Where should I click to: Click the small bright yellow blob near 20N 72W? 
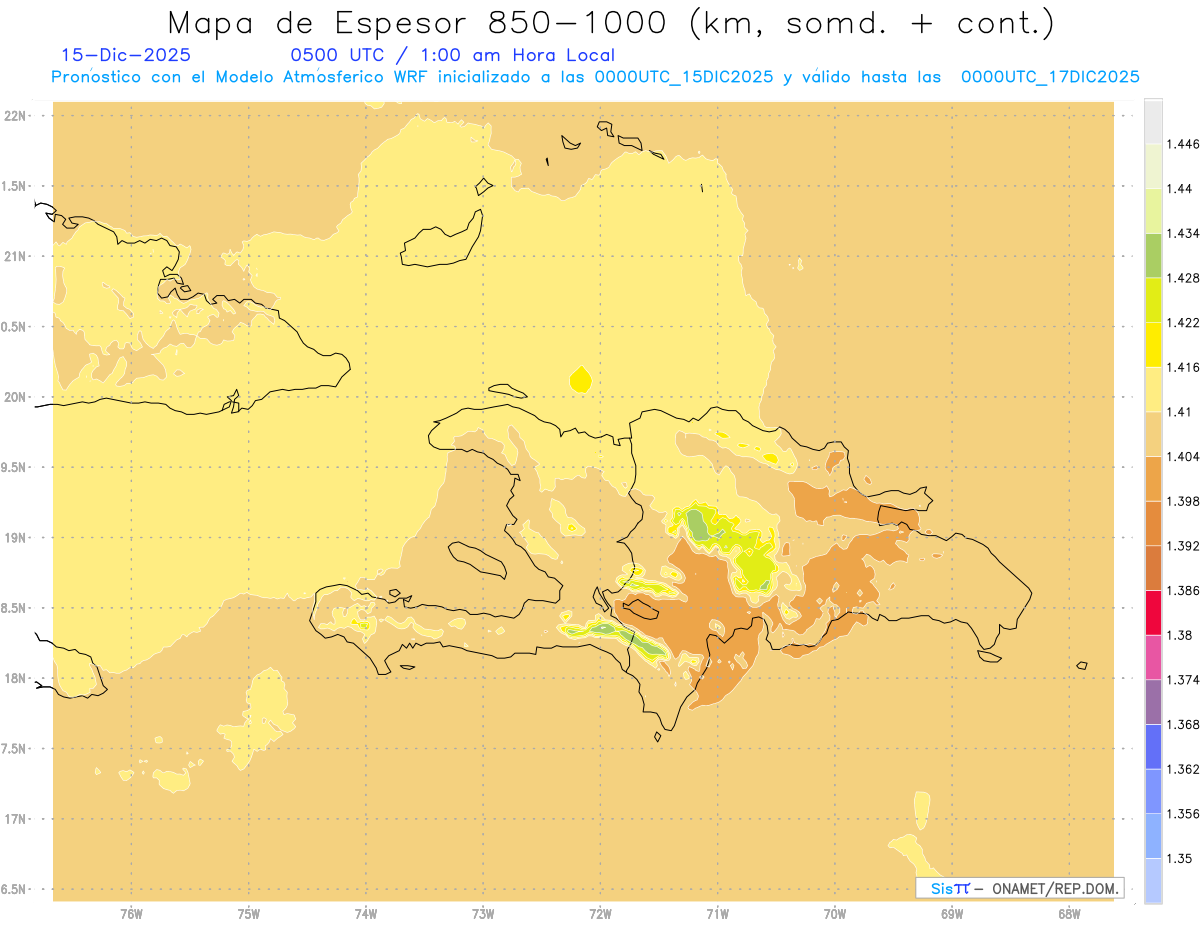point(580,379)
